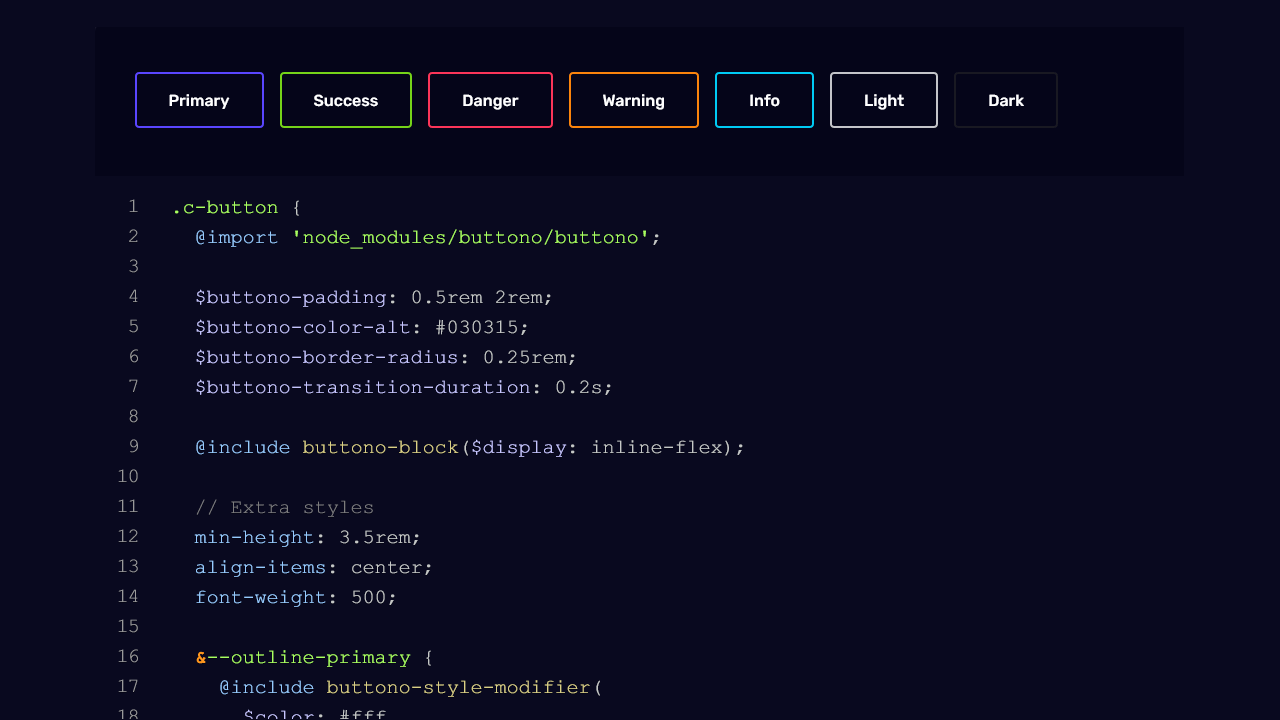The height and width of the screenshot is (720, 1280).
Task: Click the @import keyword in the code
Action: (x=236, y=238)
